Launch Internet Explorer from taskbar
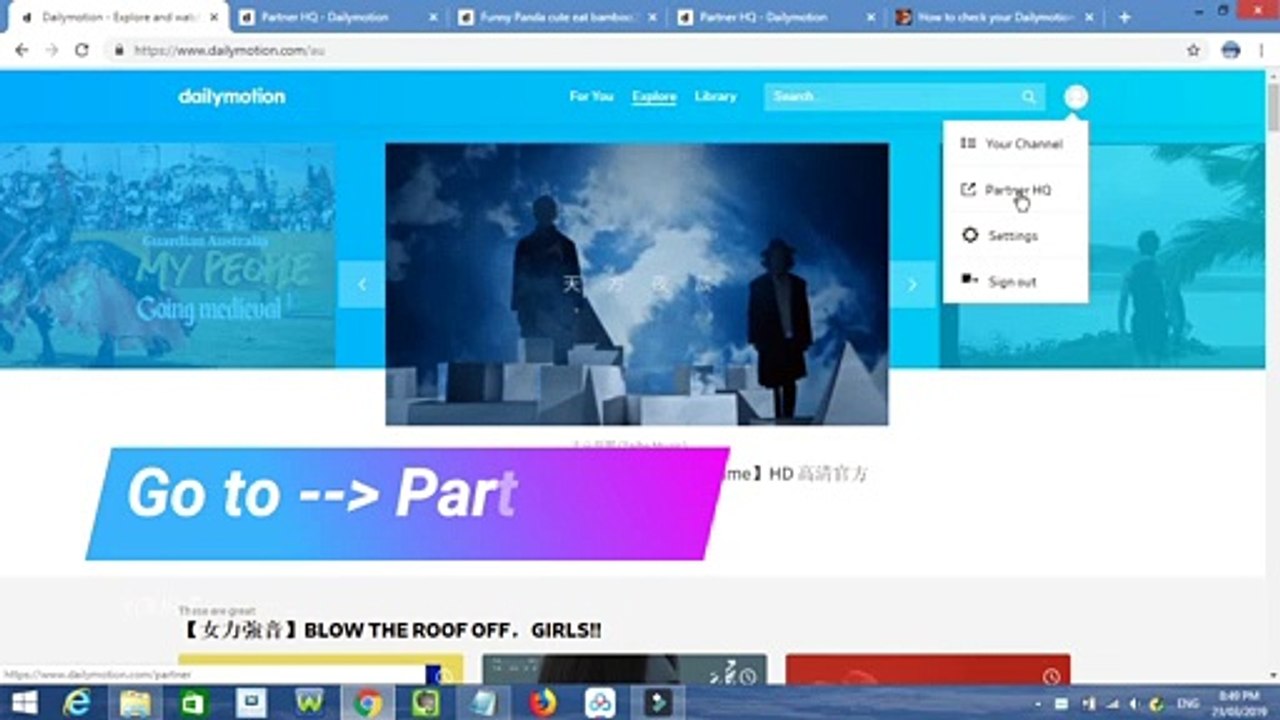Viewport: 1280px width, 720px height. tap(76, 703)
